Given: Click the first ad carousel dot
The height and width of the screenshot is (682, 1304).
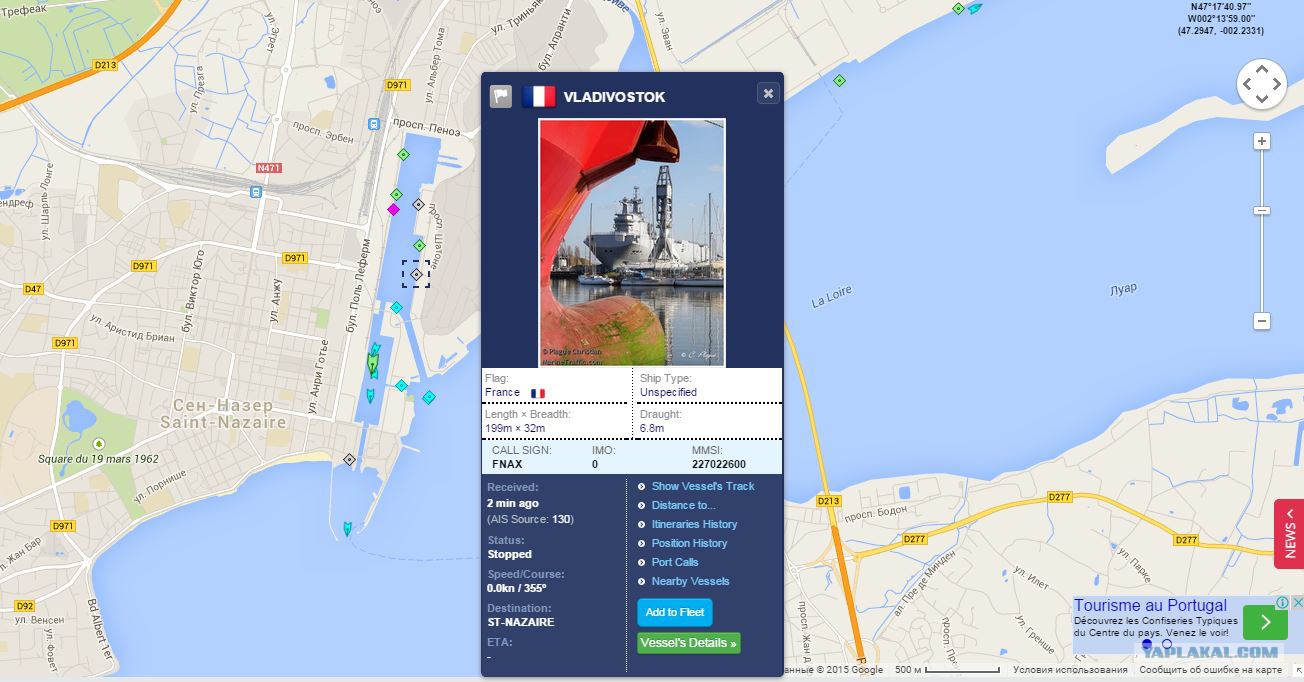Looking at the screenshot, I should click(x=1147, y=644).
